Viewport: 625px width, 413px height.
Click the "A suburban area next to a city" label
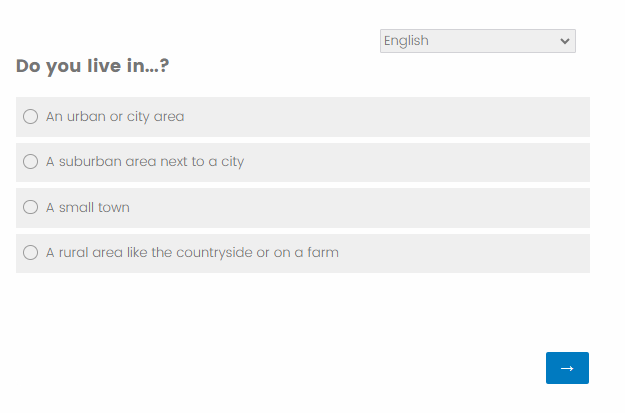point(145,162)
